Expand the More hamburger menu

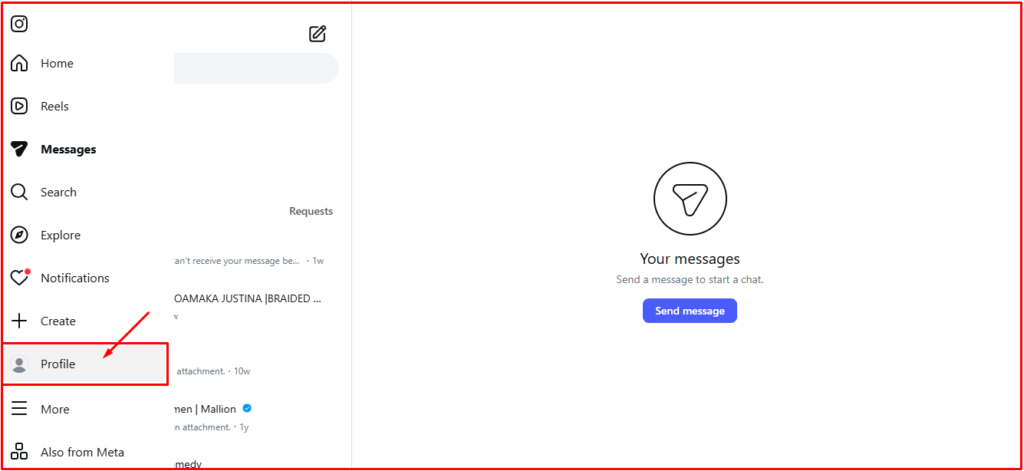tap(19, 409)
